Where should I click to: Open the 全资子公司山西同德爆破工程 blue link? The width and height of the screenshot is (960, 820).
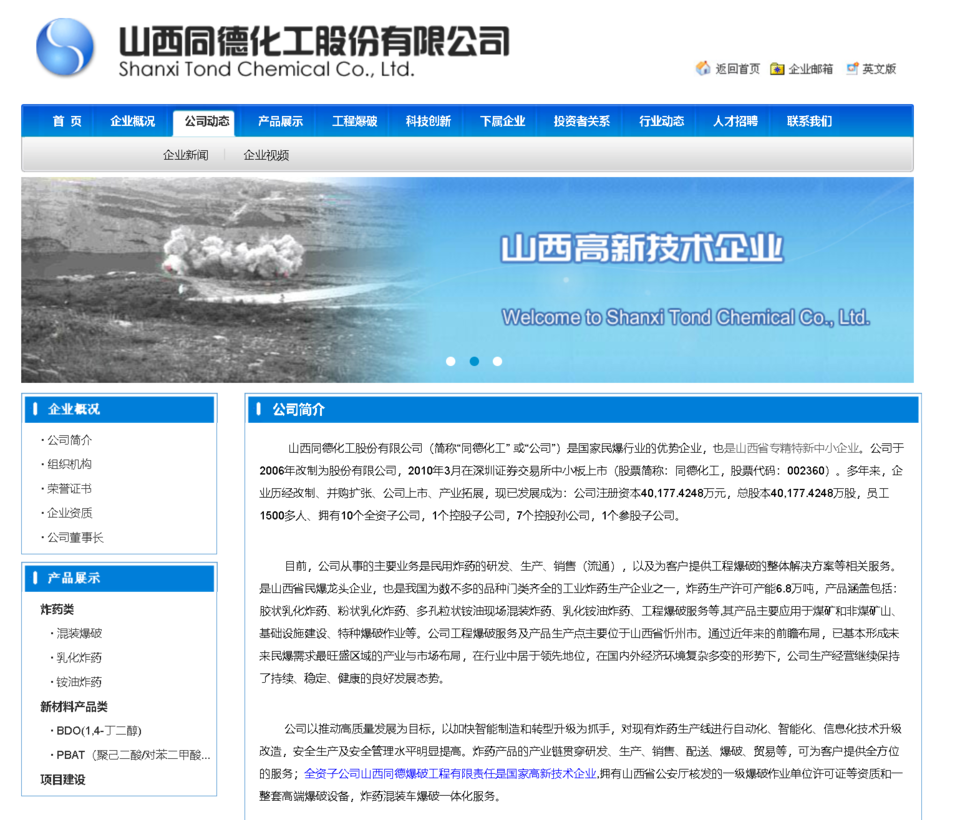(x=450, y=774)
